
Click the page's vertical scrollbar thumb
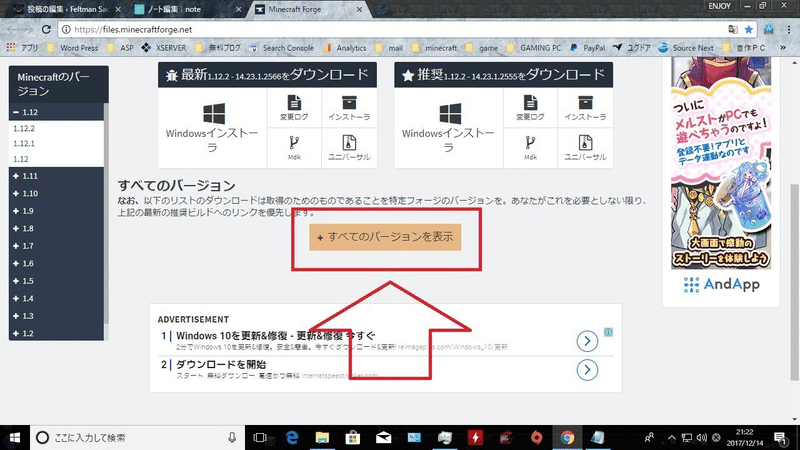794,282
